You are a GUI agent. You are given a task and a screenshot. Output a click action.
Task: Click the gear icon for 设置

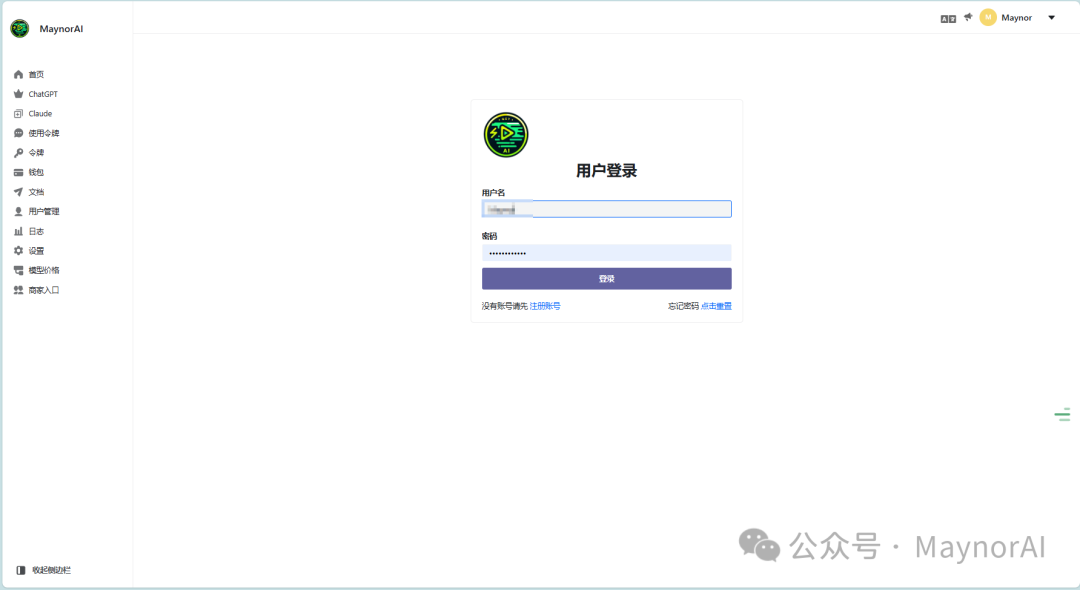point(18,251)
